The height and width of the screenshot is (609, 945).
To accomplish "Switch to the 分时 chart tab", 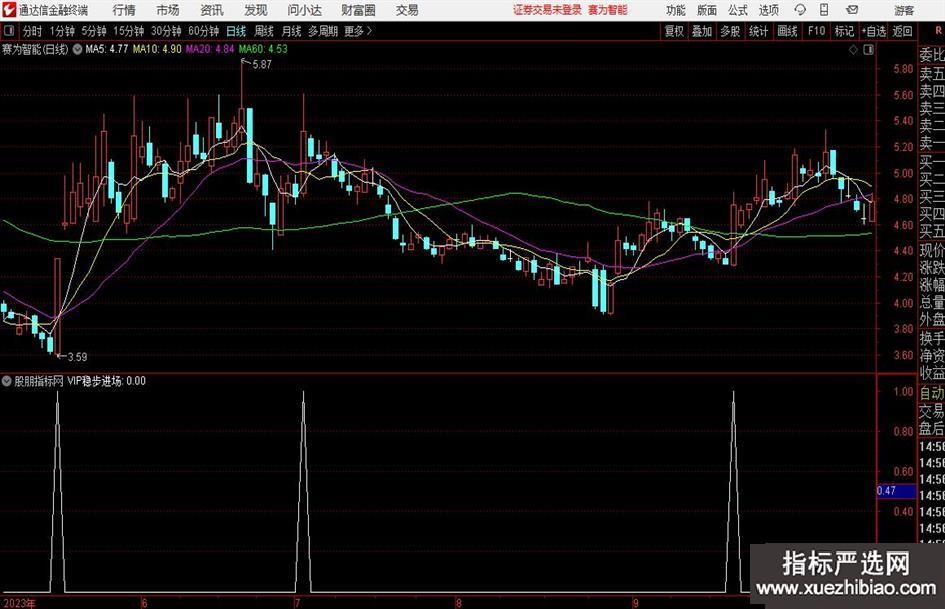I will [32, 31].
